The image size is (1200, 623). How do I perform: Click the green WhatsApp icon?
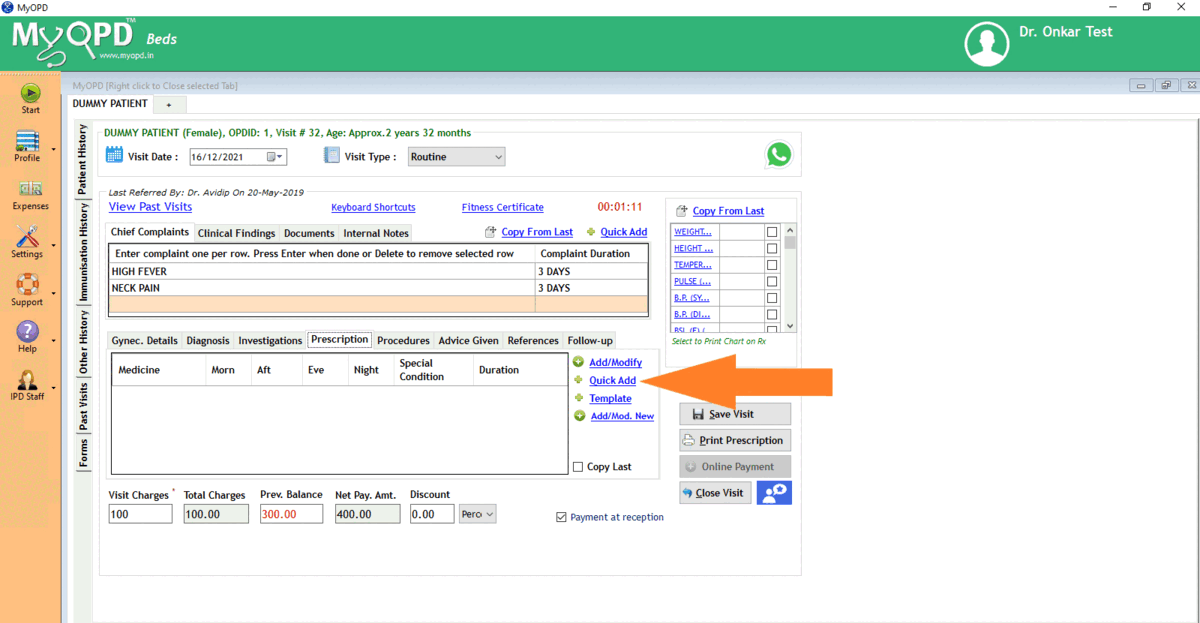(x=778, y=154)
